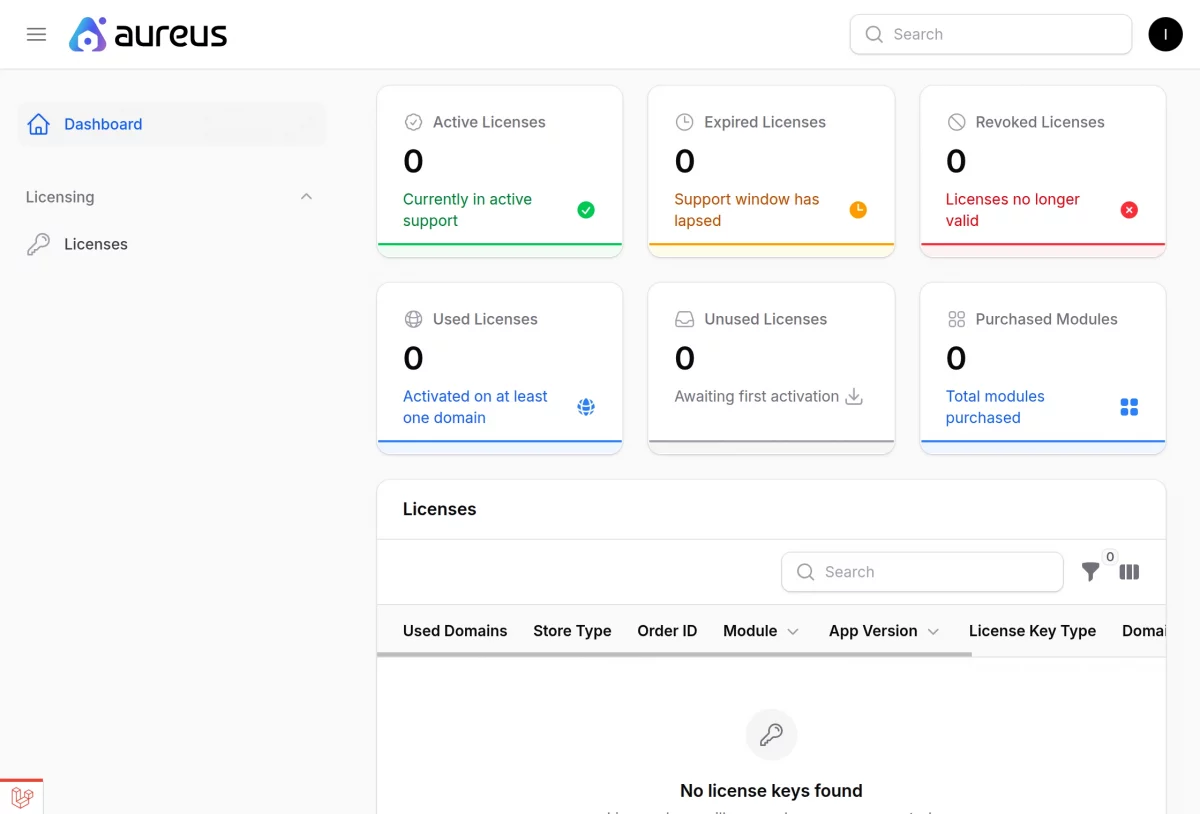Click the orange clock badge icon
The image size is (1200, 814).
pyautogui.click(x=858, y=210)
